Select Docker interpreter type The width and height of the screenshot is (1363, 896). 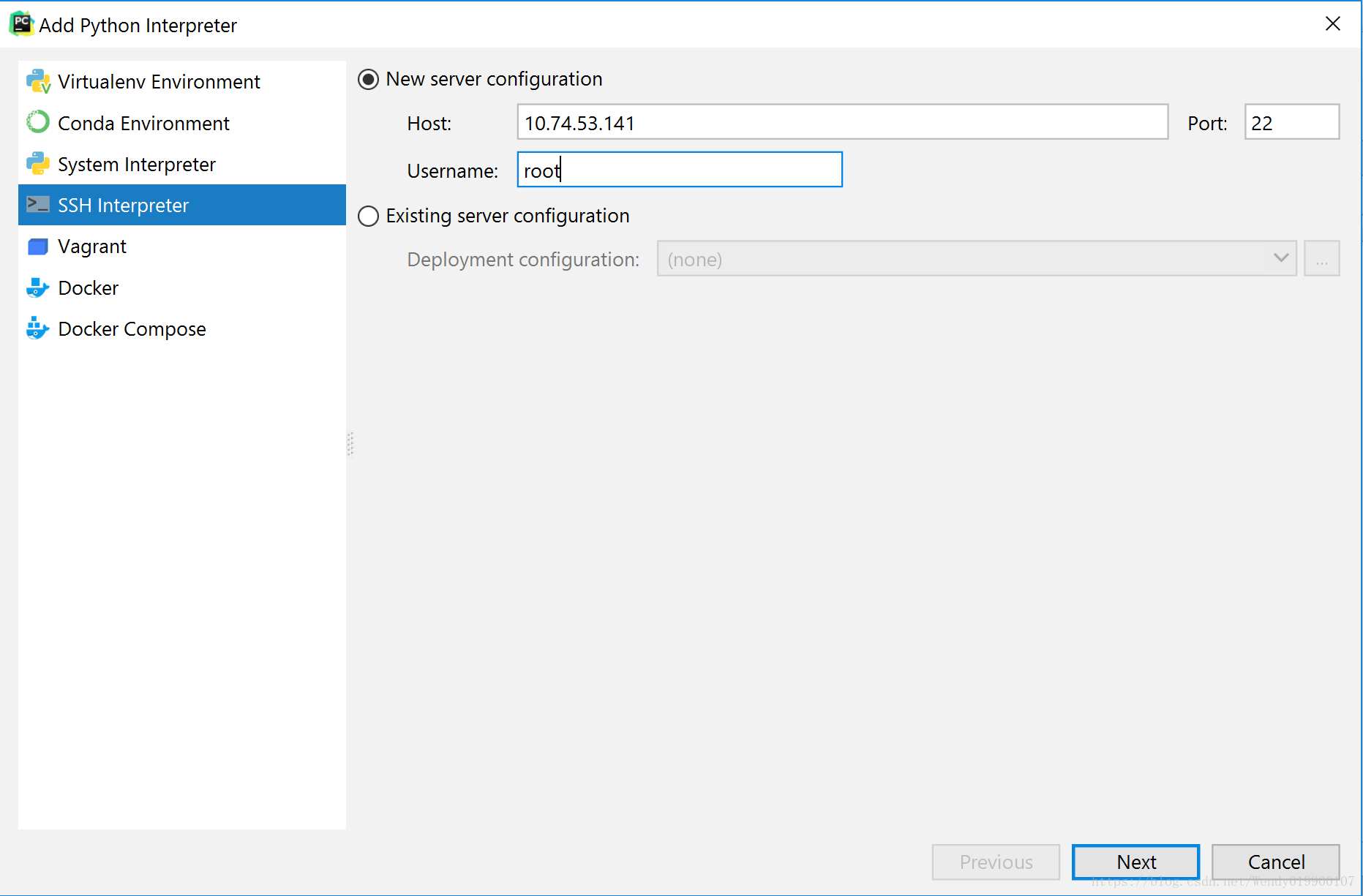point(182,287)
